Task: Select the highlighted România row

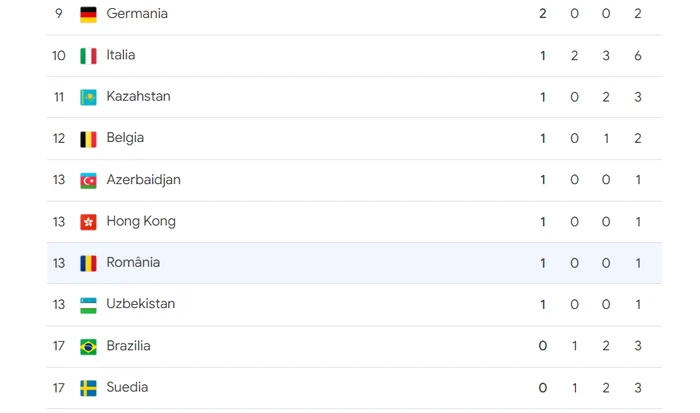Action: point(354,263)
